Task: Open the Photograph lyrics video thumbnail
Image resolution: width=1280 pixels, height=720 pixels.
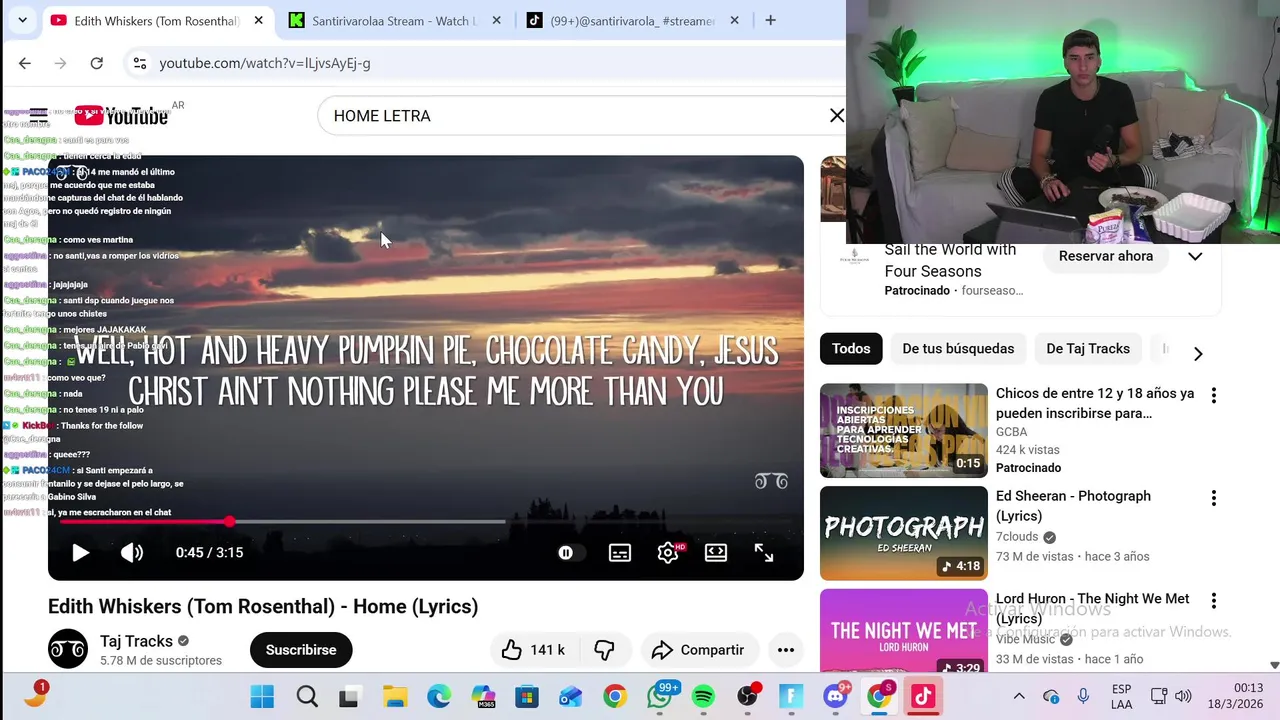Action: 904,533
